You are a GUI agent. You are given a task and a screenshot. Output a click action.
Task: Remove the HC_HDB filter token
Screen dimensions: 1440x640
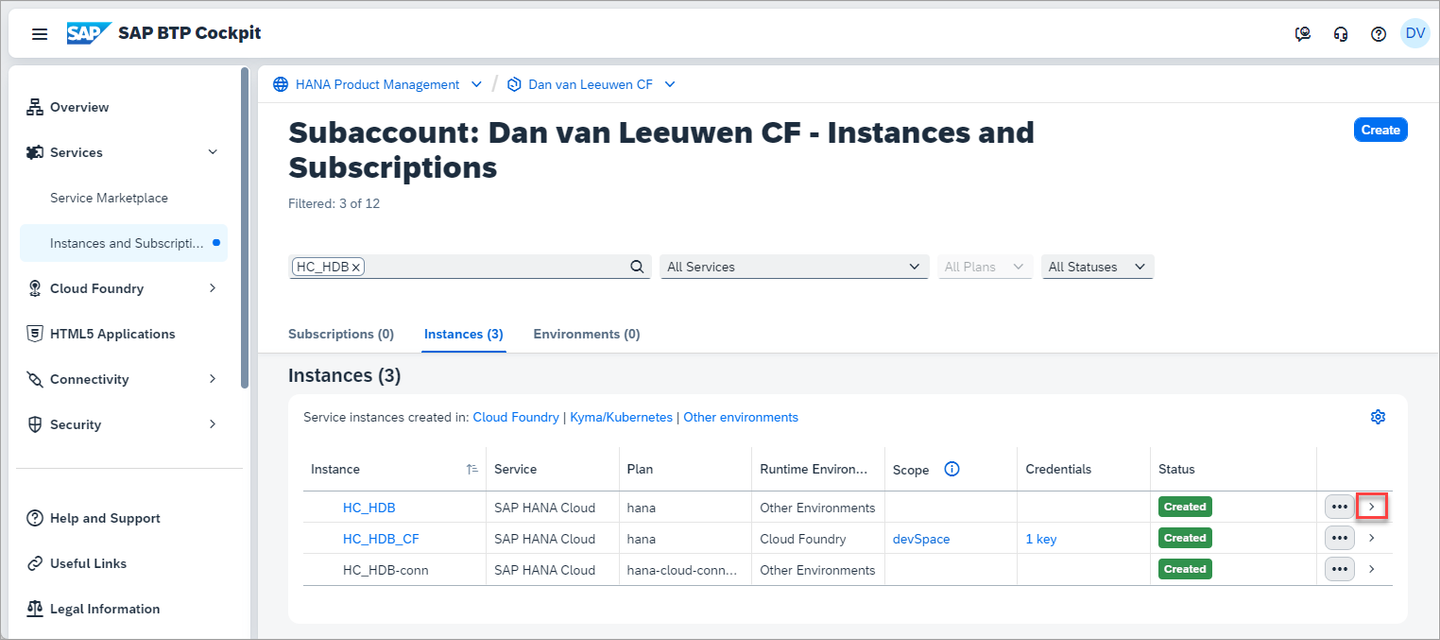click(x=356, y=267)
